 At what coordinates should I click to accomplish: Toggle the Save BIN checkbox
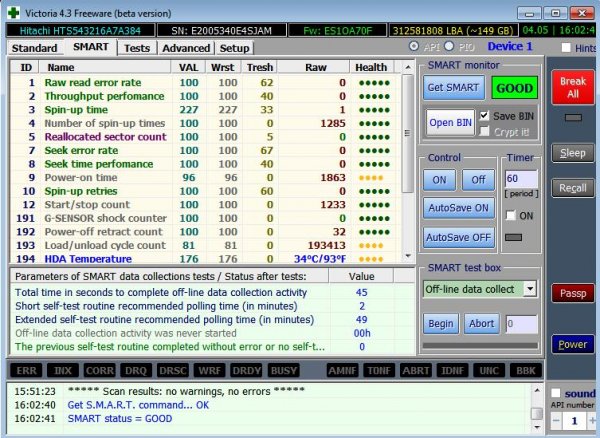pyautogui.click(x=486, y=115)
